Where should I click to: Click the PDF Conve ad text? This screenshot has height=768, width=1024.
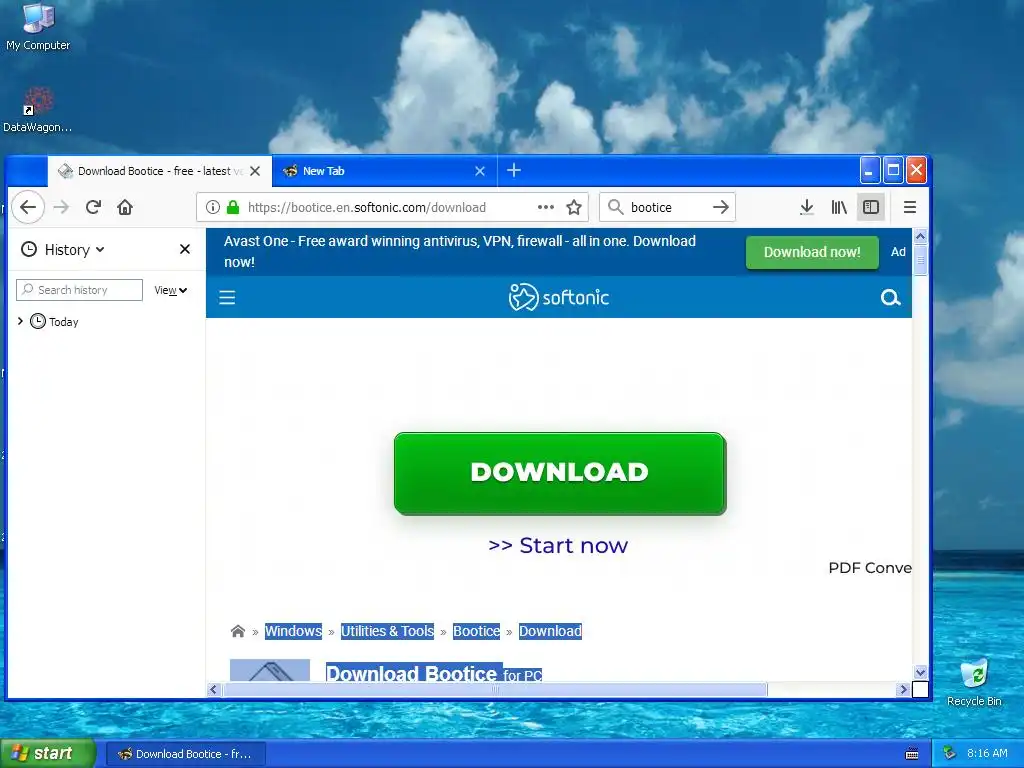point(870,568)
